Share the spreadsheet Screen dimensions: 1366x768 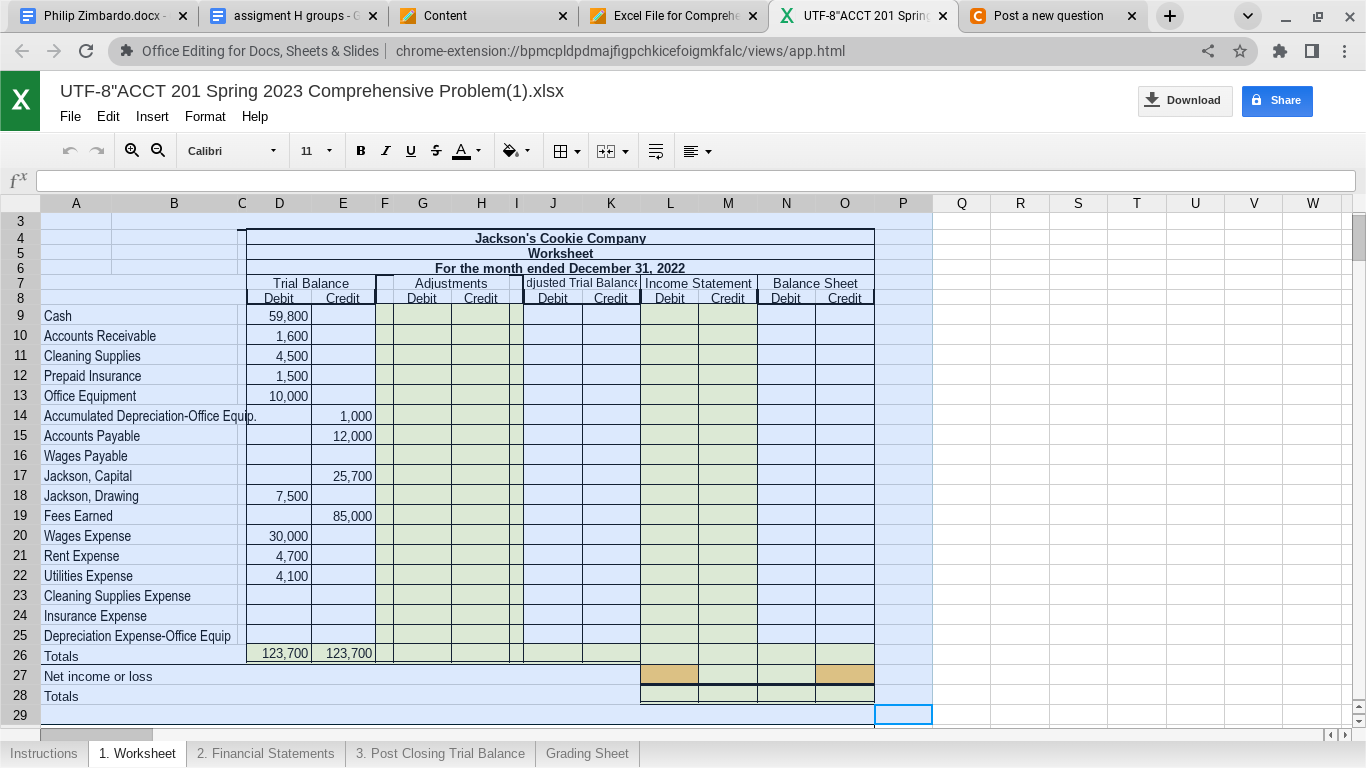pos(1277,101)
